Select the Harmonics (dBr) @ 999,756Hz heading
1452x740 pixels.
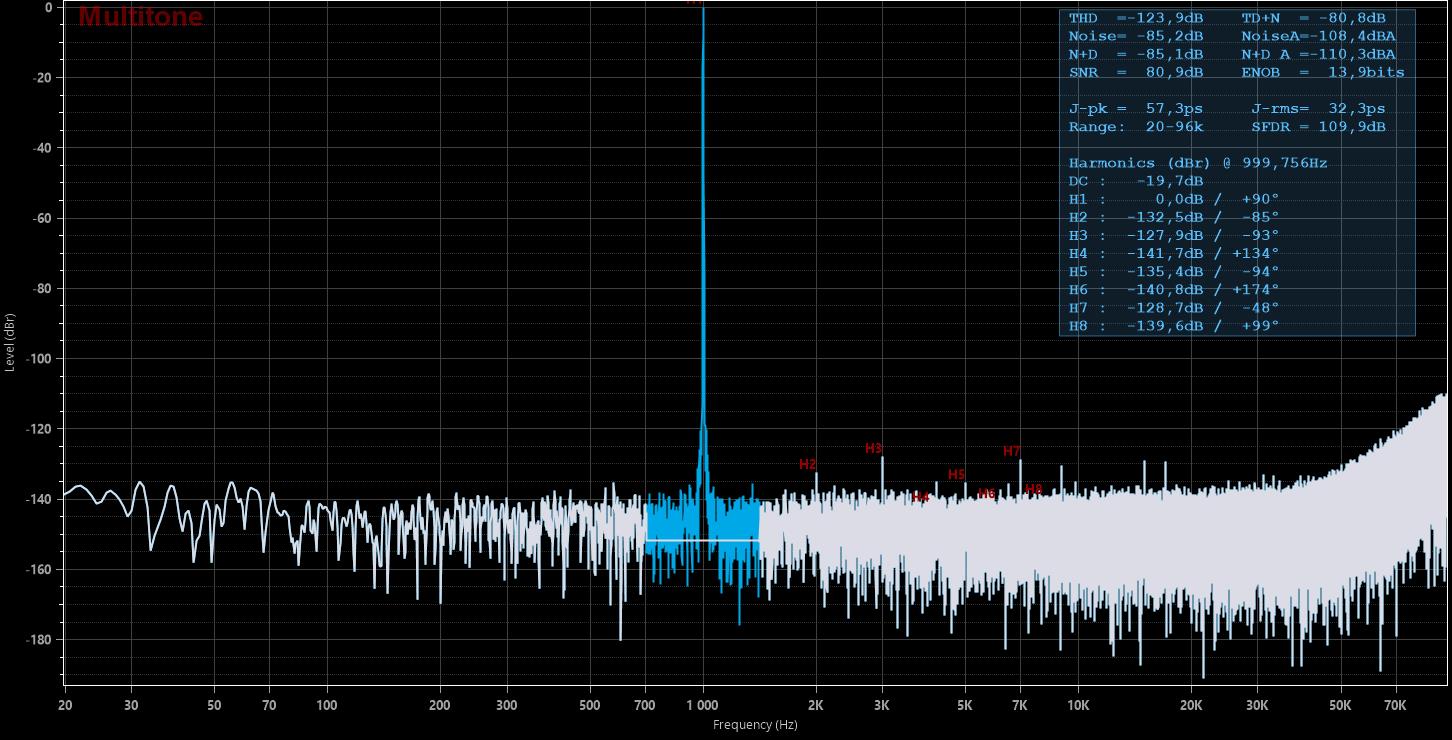tap(1198, 163)
